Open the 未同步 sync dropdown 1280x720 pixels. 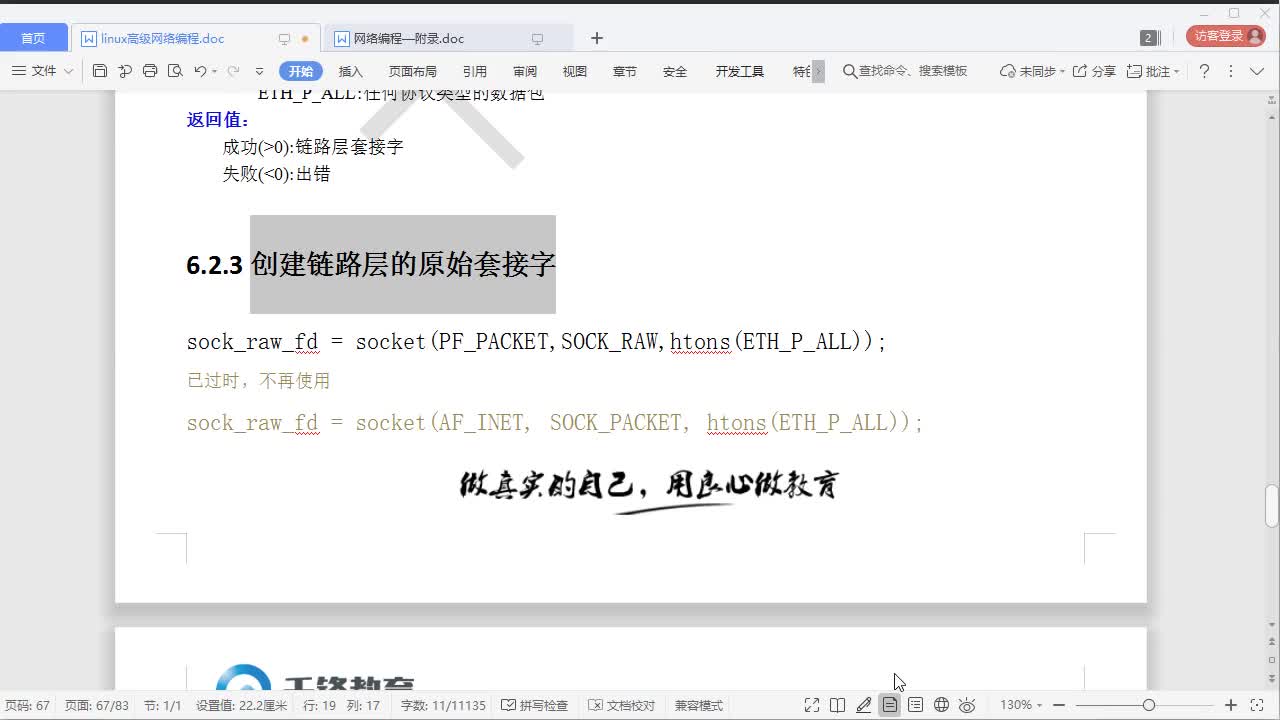pos(1033,71)
